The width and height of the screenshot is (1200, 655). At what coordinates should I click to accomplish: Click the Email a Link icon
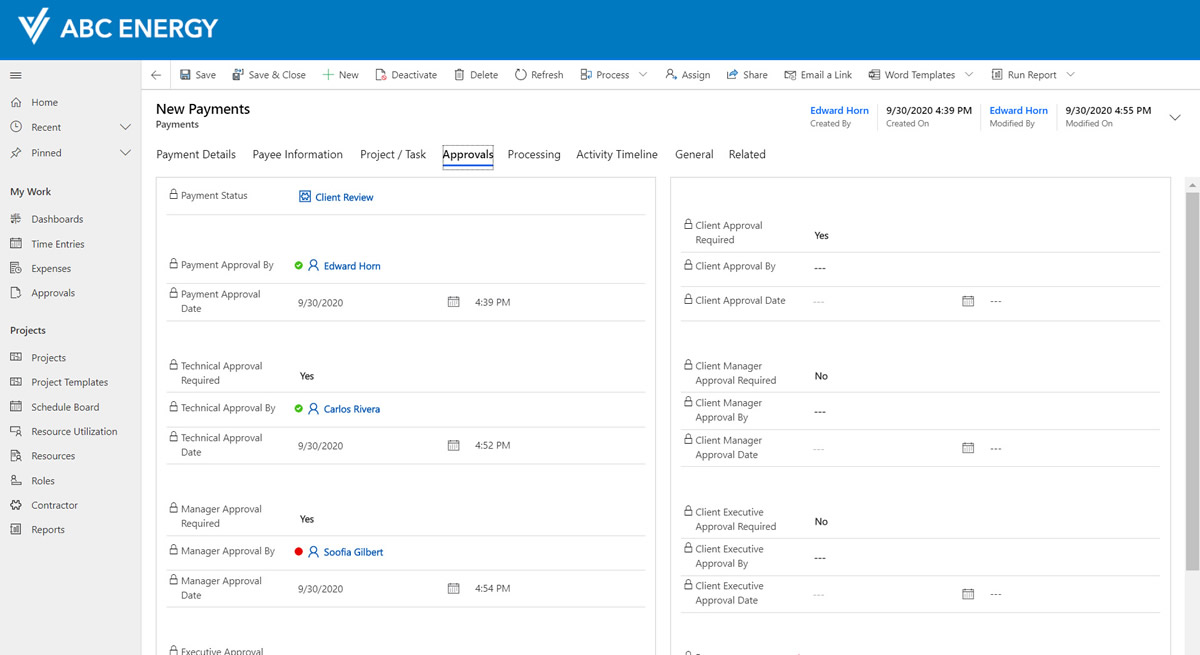[790, 75]
